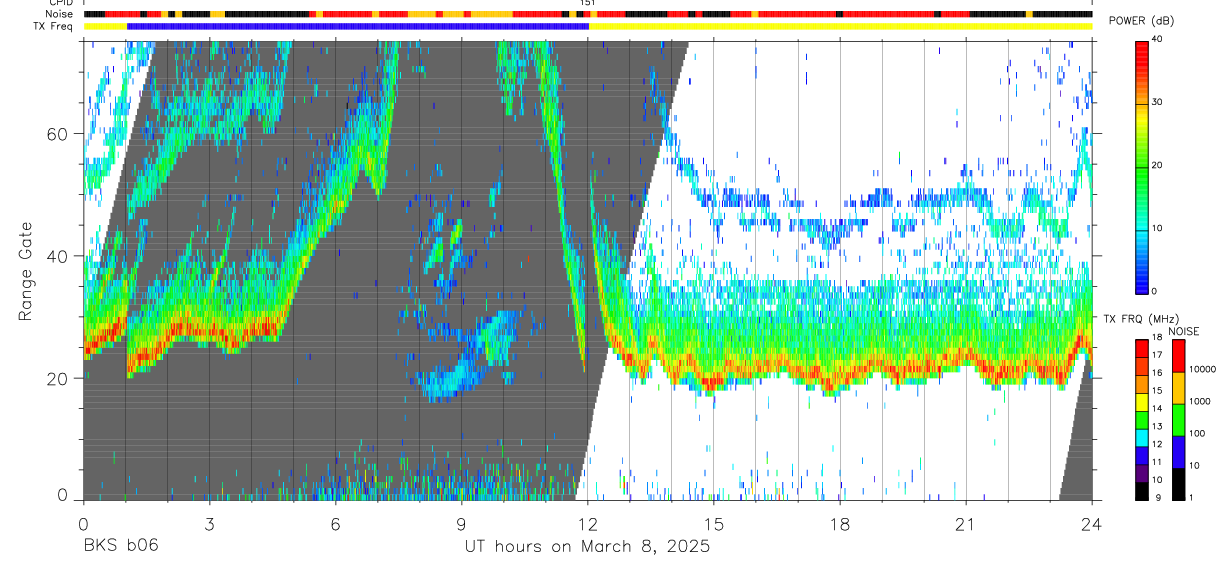The width and height of the screenshot is (1228, 567).
Task: Click the 9 hour tick label on x-axis
Action: (461, 525)
